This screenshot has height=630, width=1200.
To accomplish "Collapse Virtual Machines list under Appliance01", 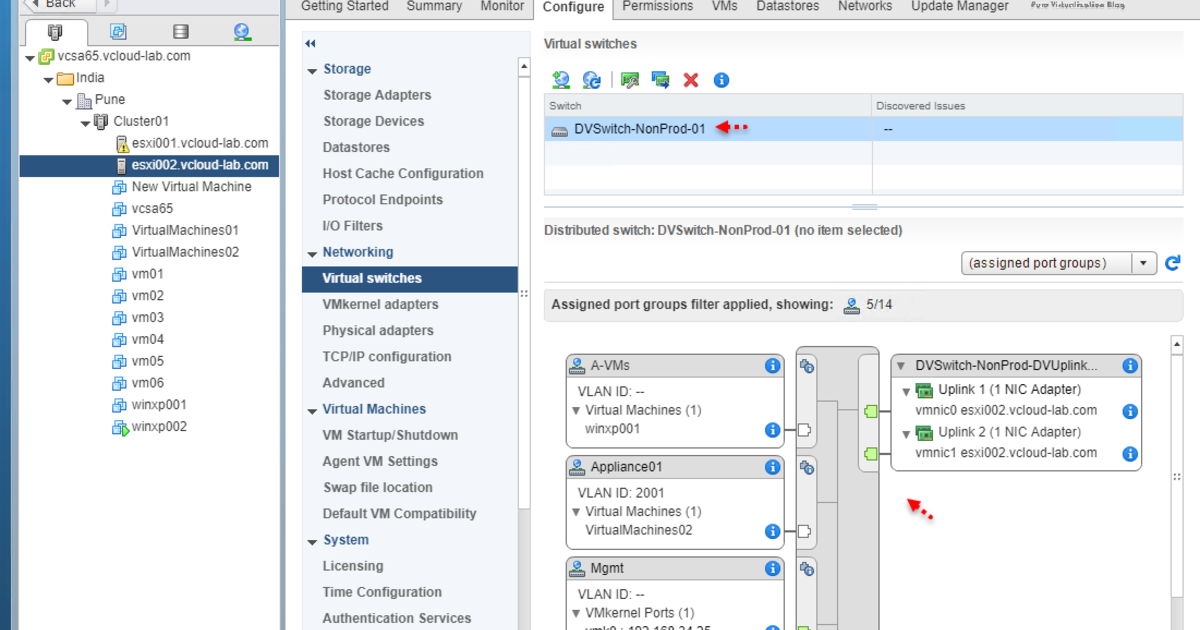I will pyautogui.click(x=576, y=512).
